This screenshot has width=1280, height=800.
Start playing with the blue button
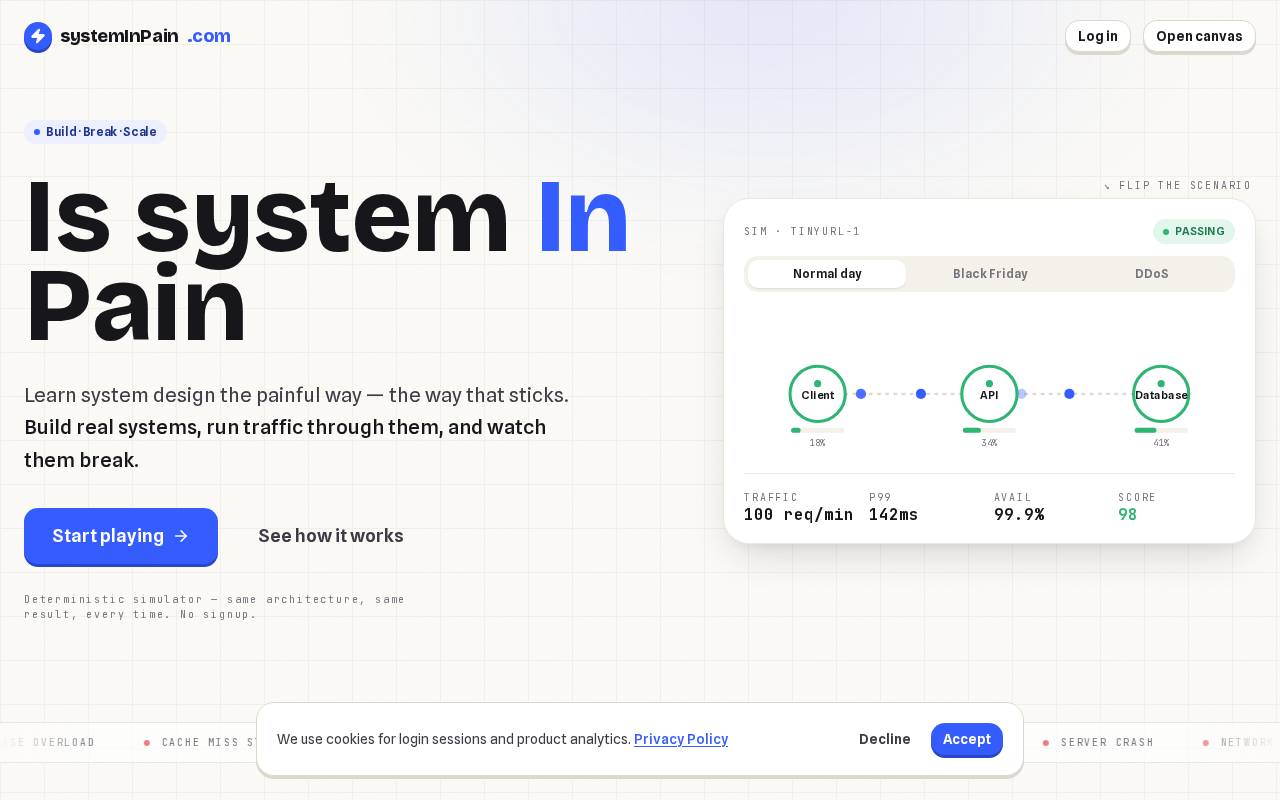[121, 536]
